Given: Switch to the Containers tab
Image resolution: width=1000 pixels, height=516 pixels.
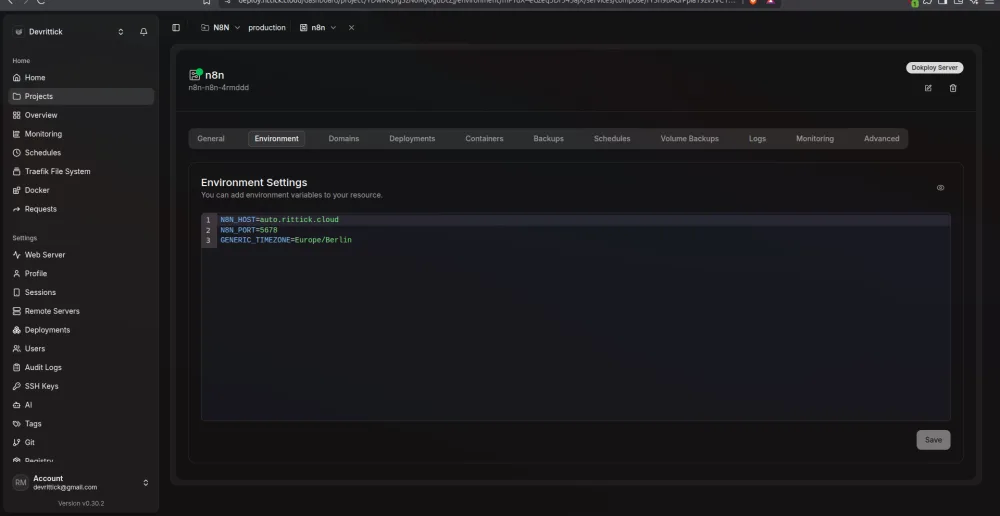Looking at the screenshot, I should point(484,139).
